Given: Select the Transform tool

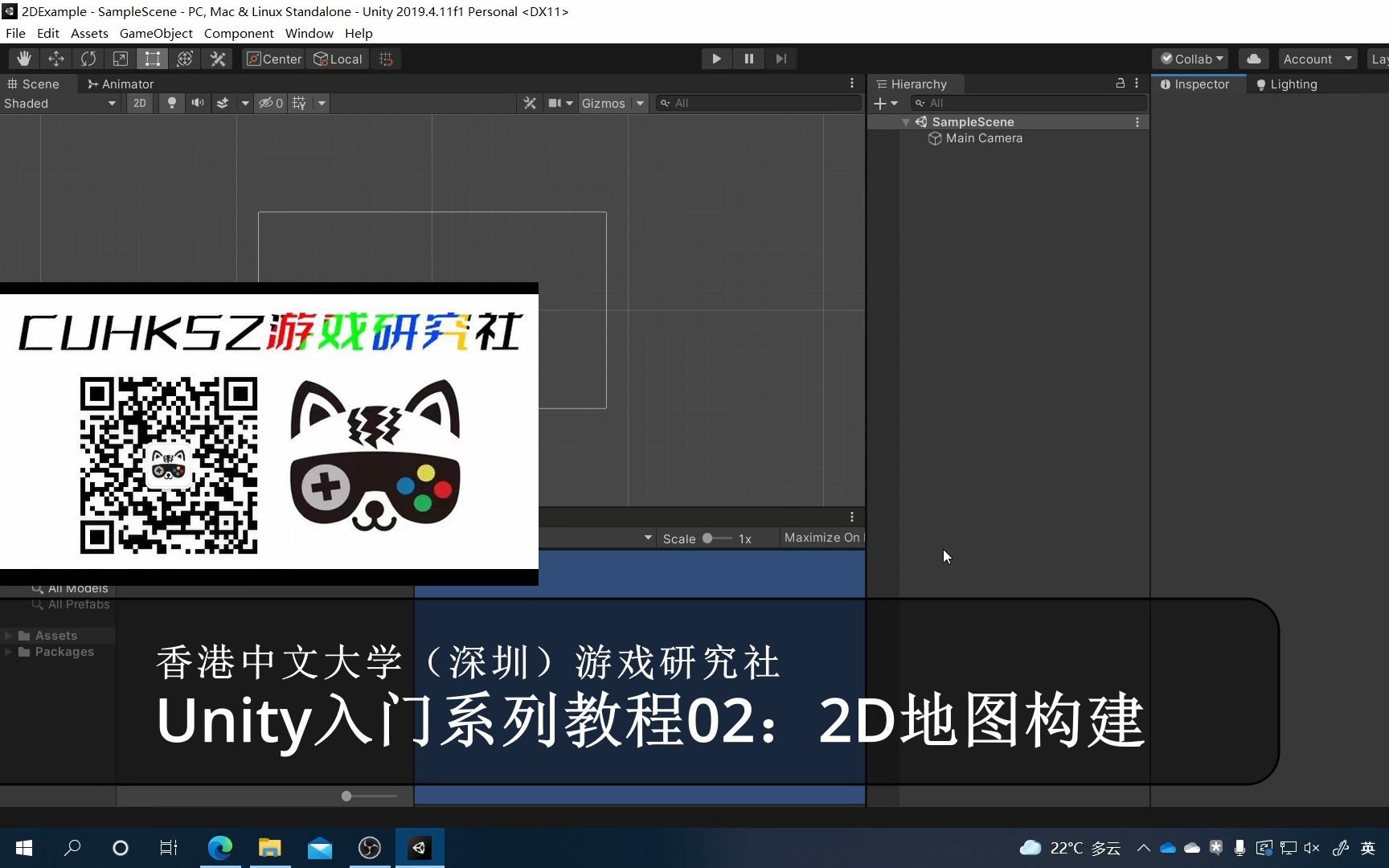Looking at the screenshot, I should (185, 59).
